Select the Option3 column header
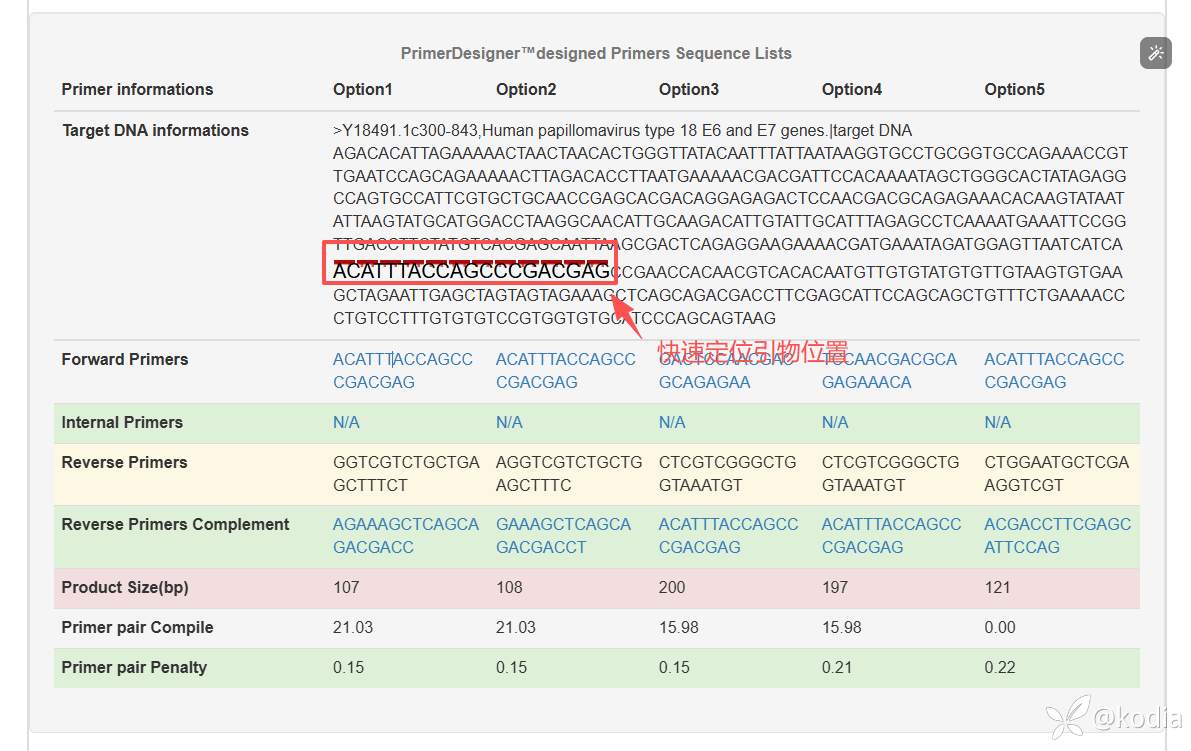Screen dimensions: 1191x751 pos(689,89)
